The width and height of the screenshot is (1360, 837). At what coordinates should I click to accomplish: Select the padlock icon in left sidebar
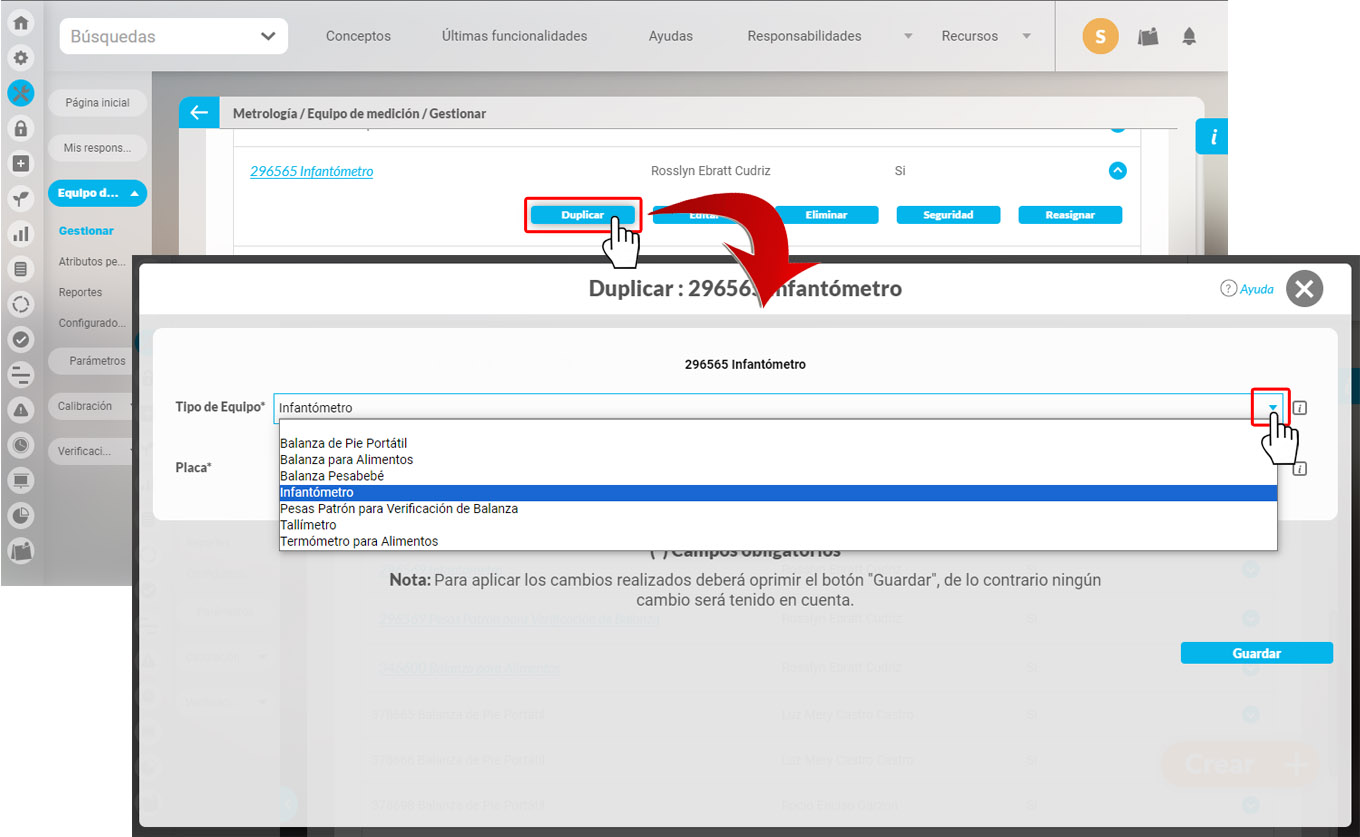click(x=20, y=128)
